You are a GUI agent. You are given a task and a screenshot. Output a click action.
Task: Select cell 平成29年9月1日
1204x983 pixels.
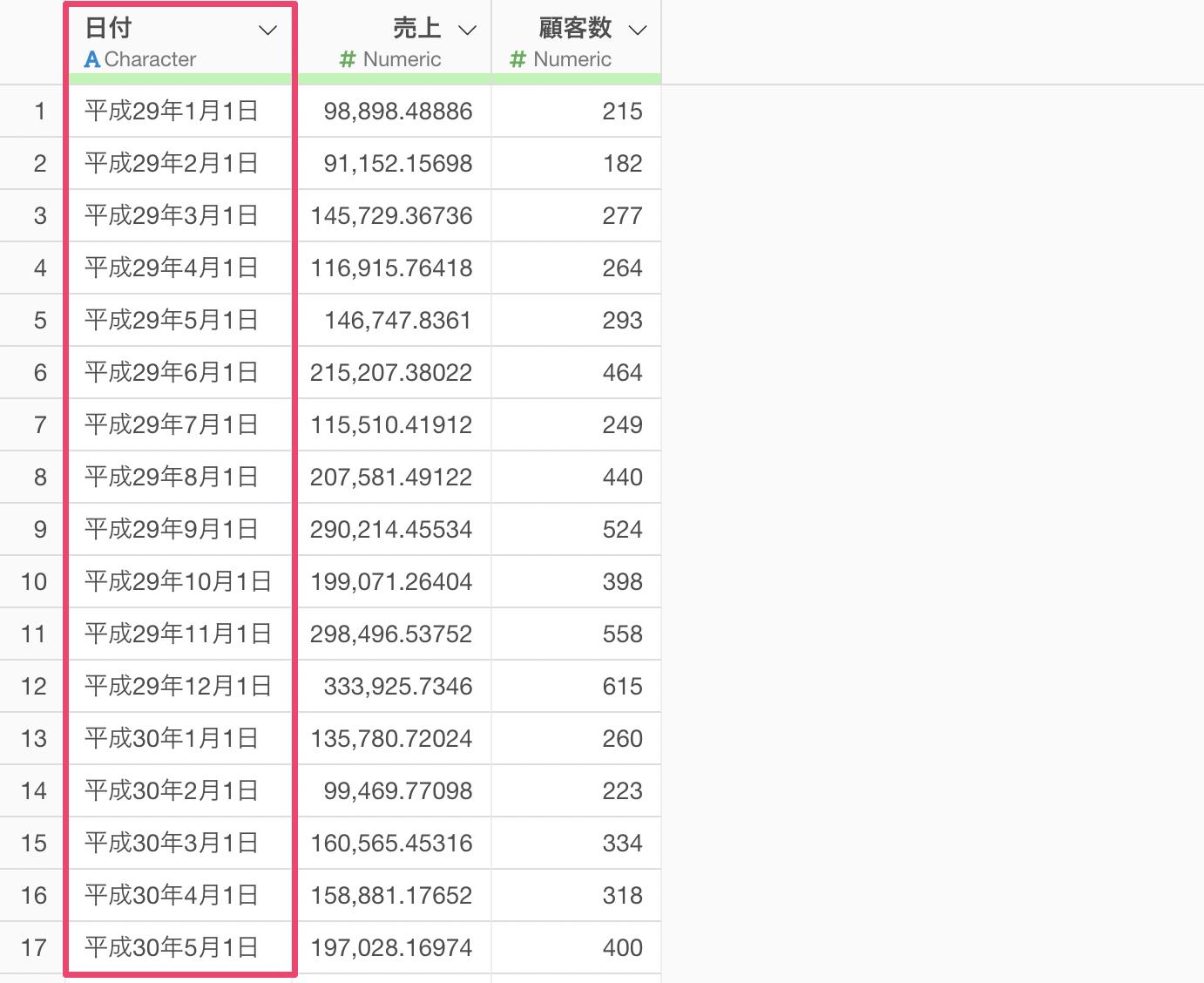(172, 529)
